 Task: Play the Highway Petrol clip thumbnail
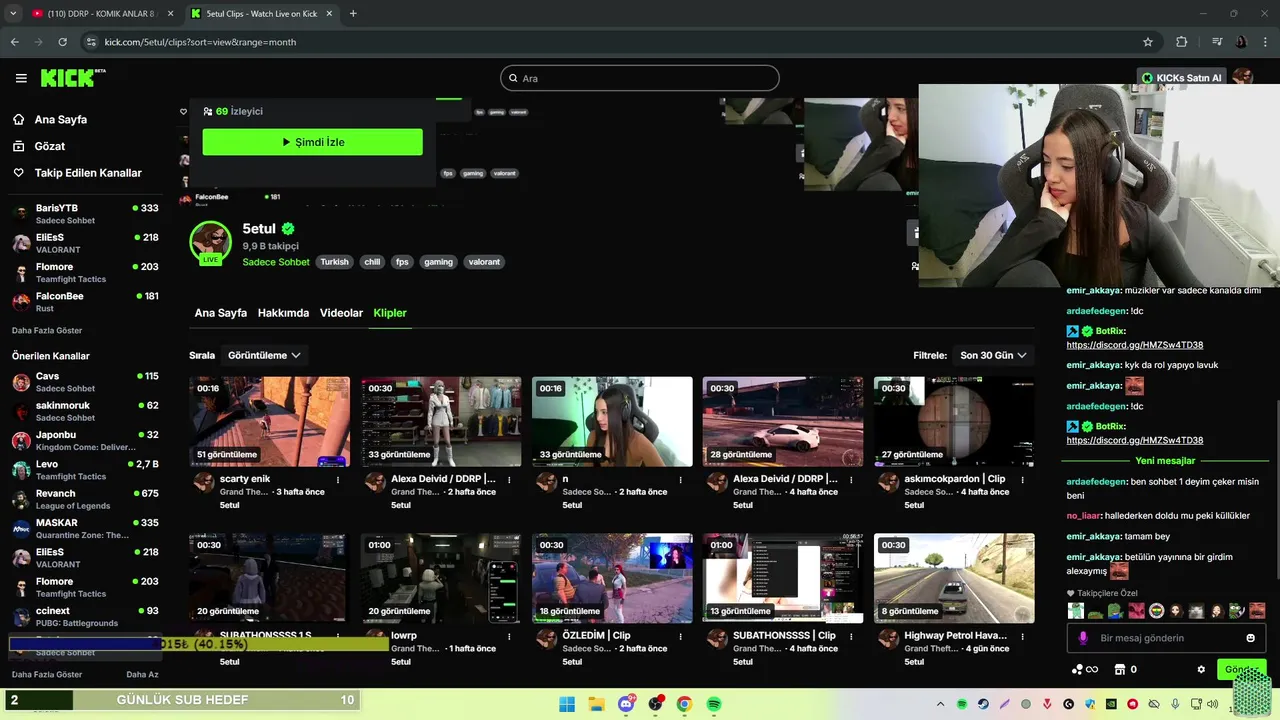(954, 578)
